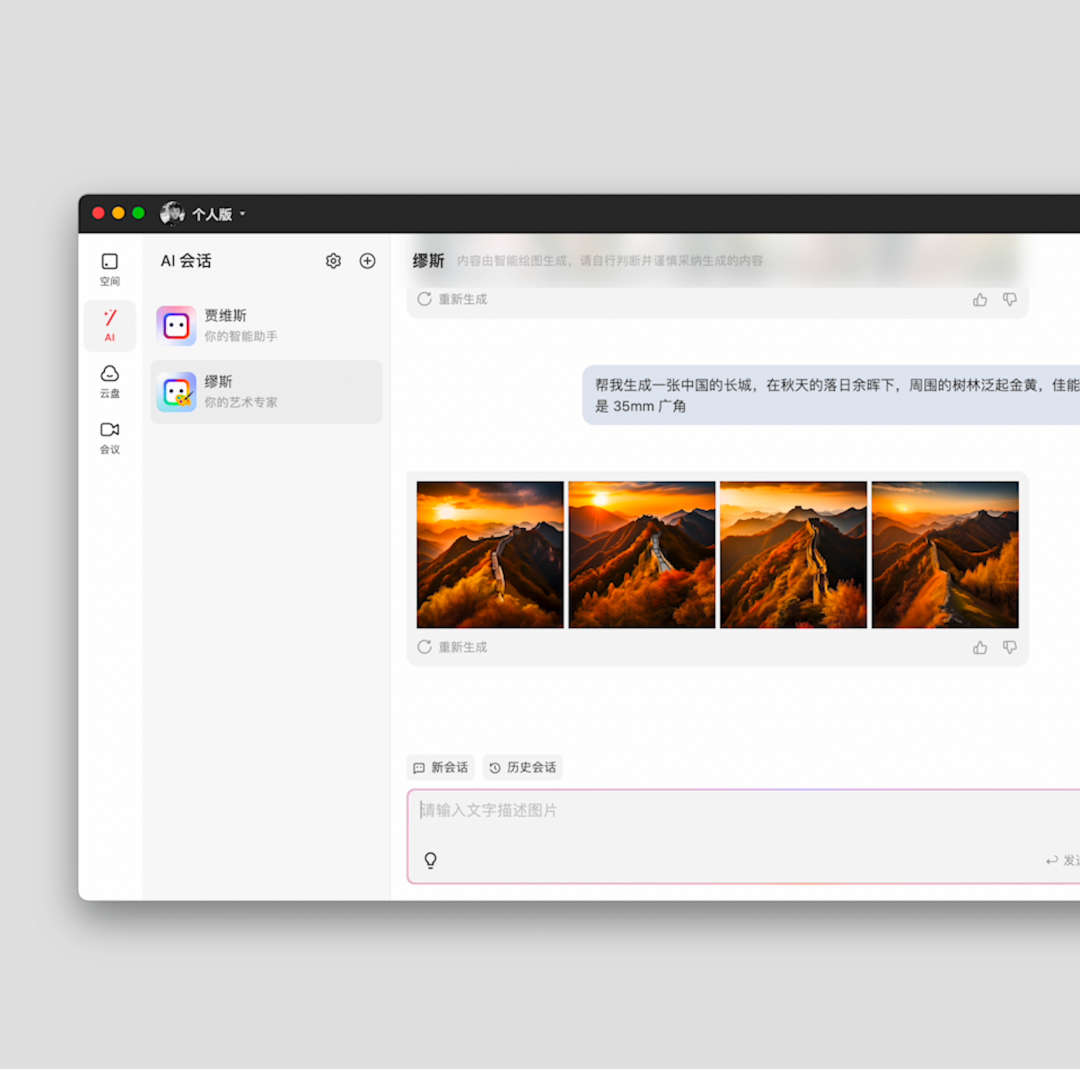The width and height of the screenshot is (1080, 1069).
Task: Click the 贾维斯 assistant avatar icon
Action: pyautogui.click(x=177, y=326)
